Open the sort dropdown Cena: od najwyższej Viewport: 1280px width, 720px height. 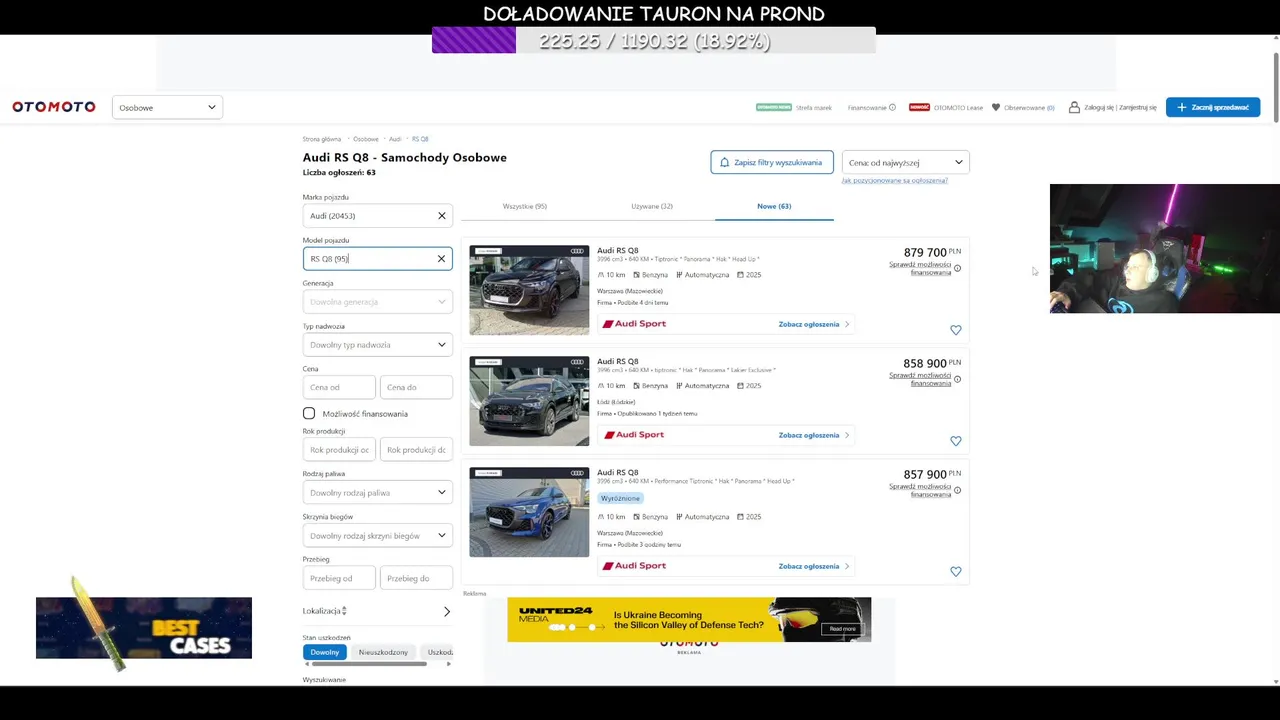905,162
